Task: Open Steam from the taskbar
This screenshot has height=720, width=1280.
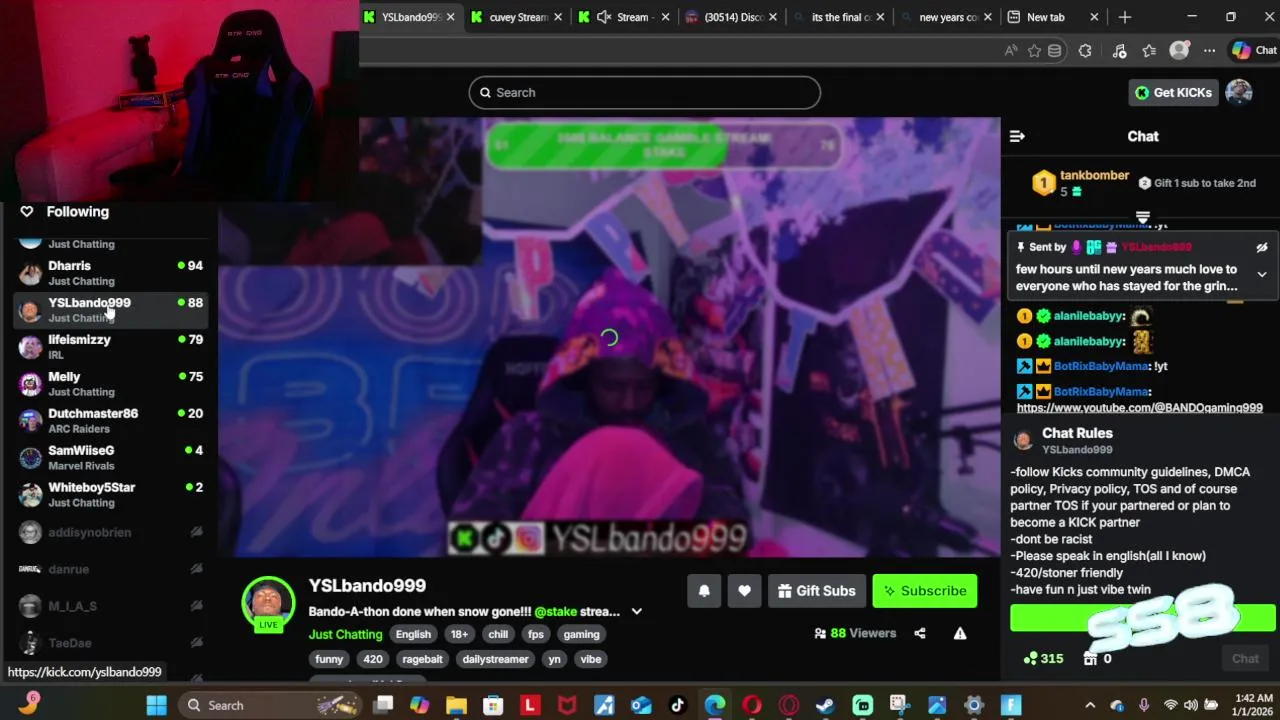Action: click(825, 705)
